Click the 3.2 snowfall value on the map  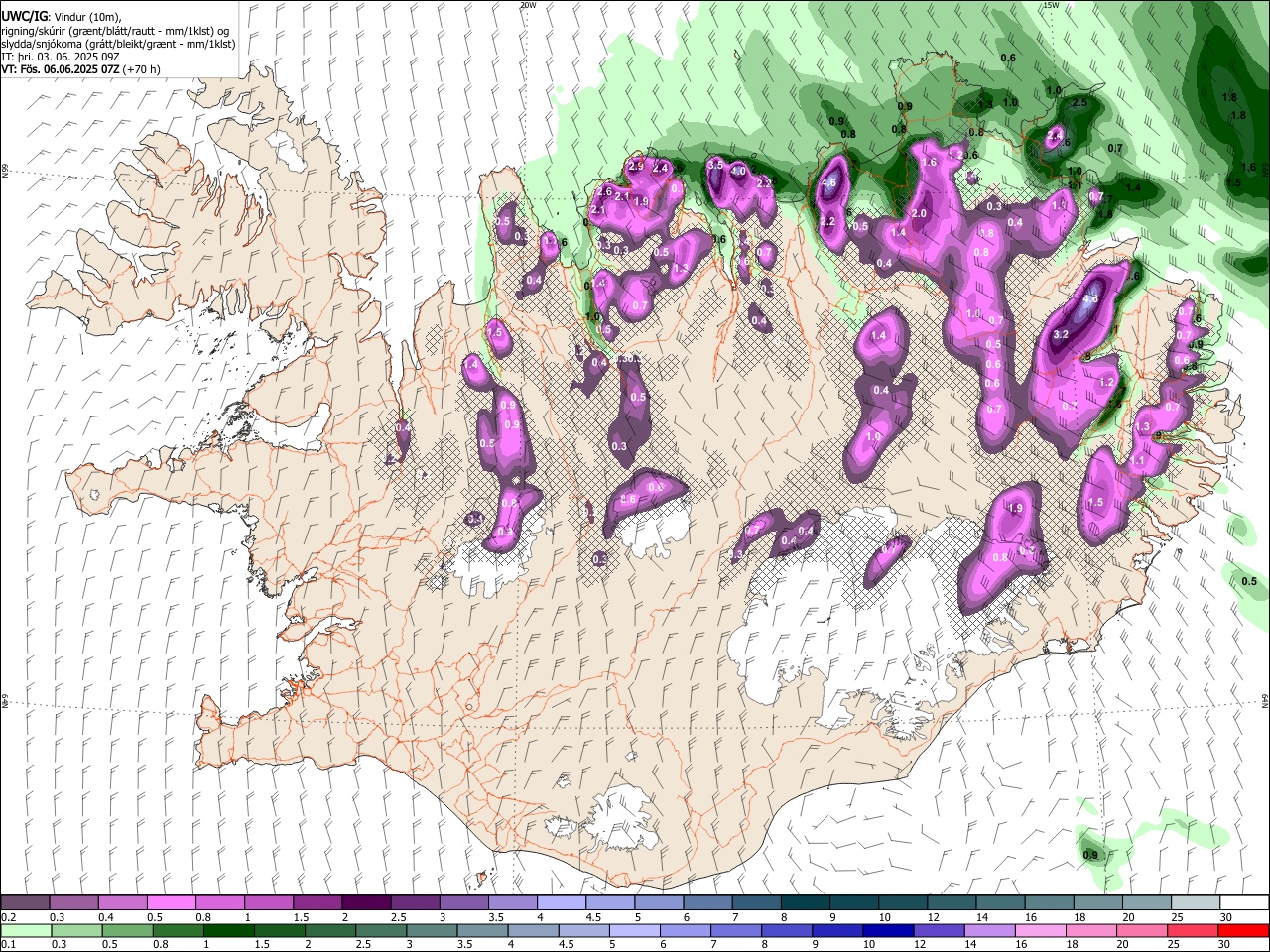click(1060, 334)
